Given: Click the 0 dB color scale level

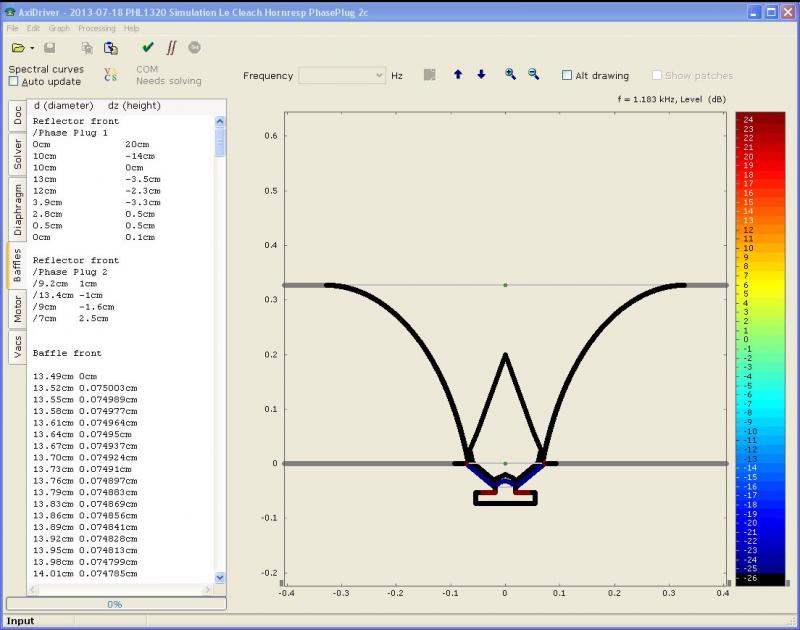Looking at the screenshot, I should tap(746, 339).
